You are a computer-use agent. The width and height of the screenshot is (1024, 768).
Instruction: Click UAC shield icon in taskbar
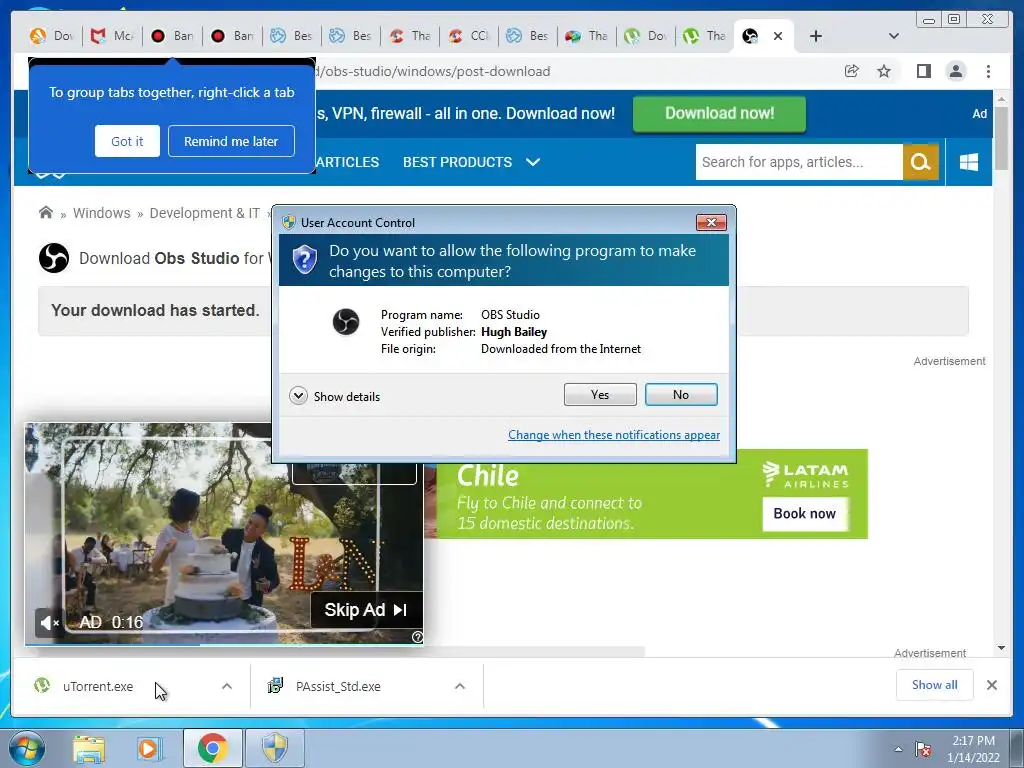(x=275, y=748)
